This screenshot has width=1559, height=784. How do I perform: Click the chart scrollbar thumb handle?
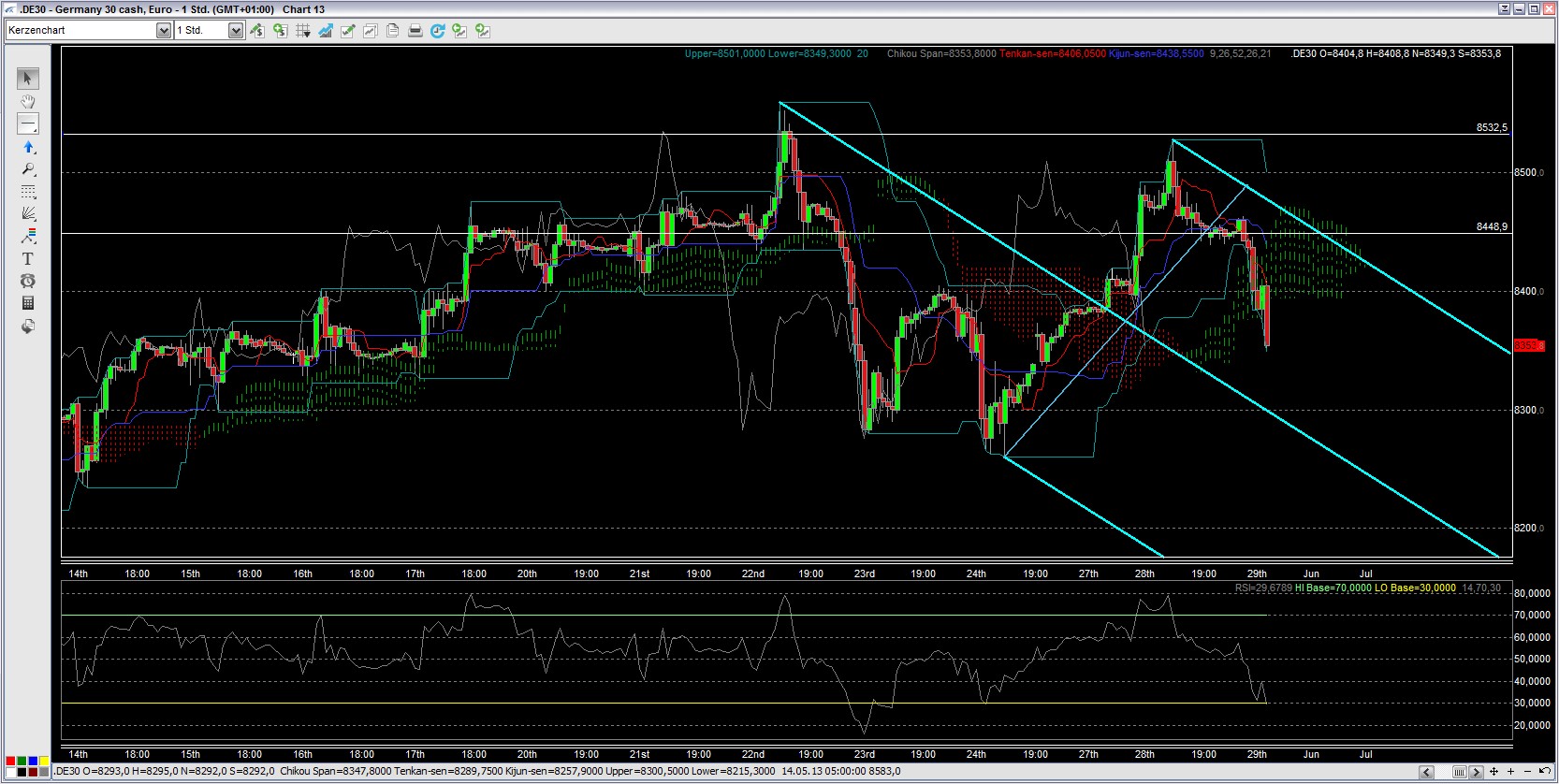pos(1459,772)
